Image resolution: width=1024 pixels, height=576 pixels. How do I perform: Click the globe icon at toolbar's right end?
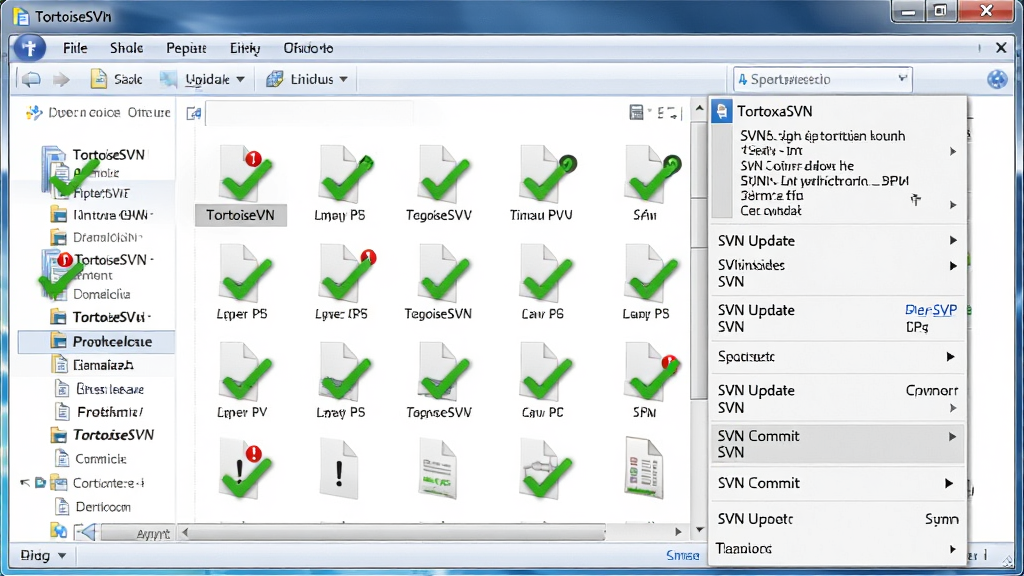point(997,79)
